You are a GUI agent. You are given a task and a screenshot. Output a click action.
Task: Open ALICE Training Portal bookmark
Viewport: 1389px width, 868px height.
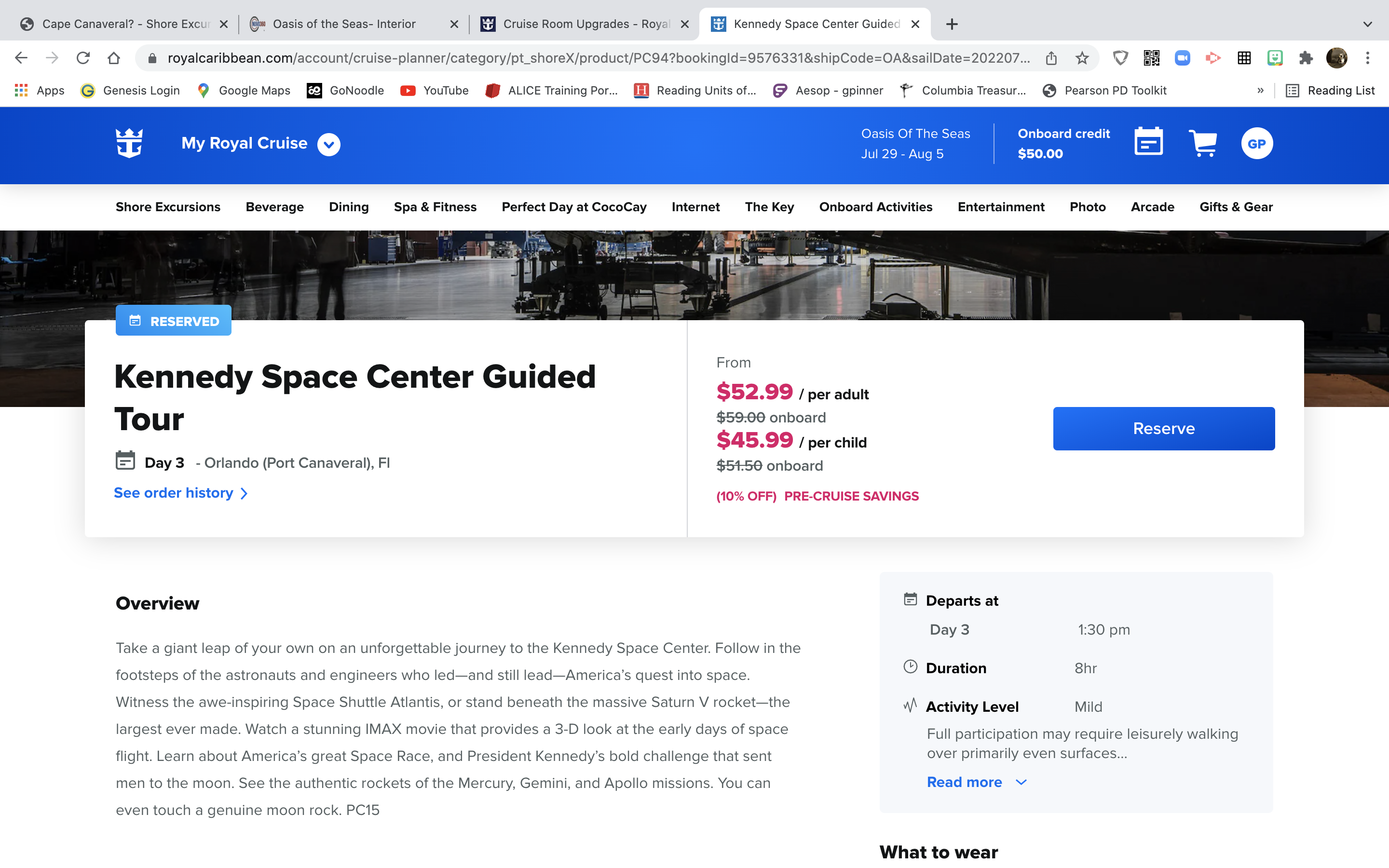coord(552,91)
